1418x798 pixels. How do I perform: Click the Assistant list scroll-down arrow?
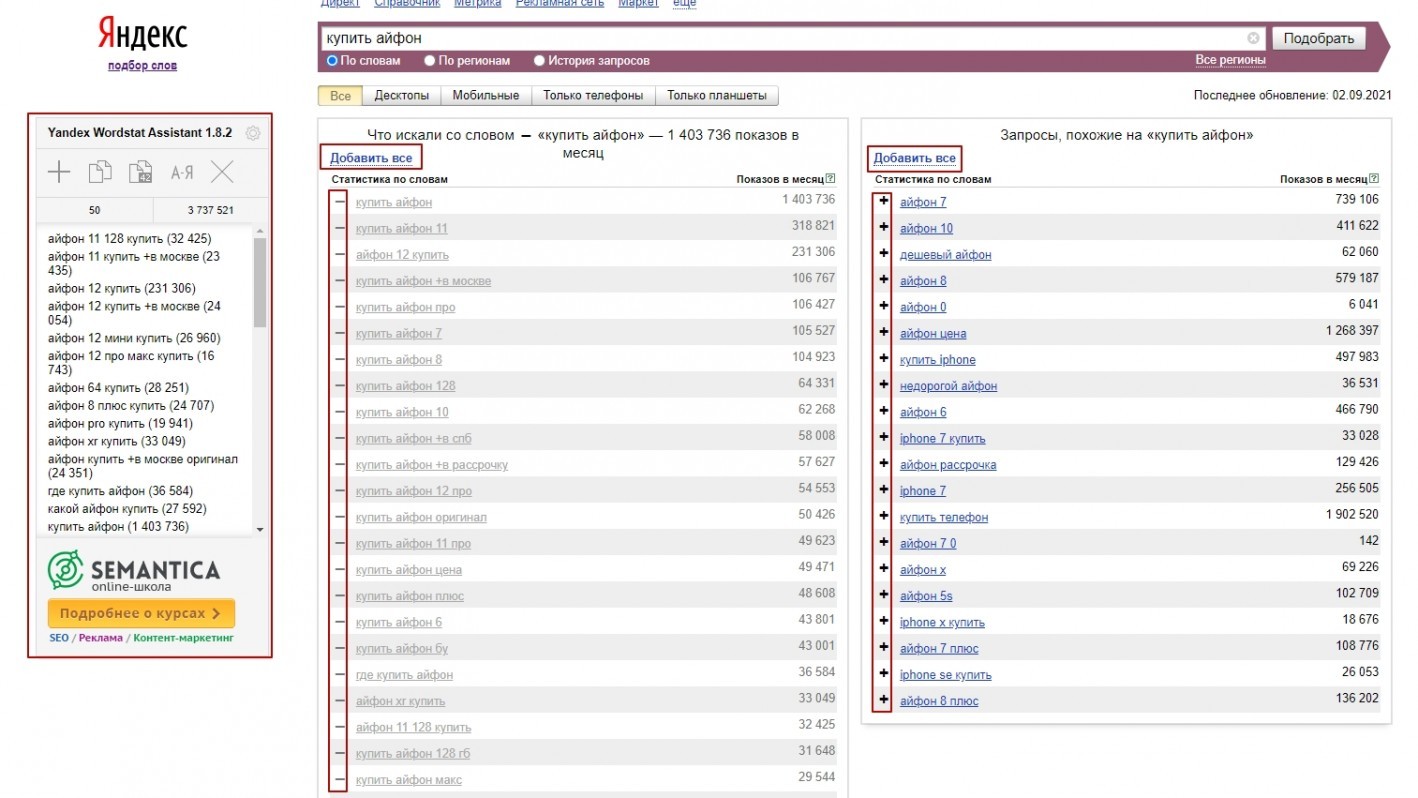(x=260, y=529)
